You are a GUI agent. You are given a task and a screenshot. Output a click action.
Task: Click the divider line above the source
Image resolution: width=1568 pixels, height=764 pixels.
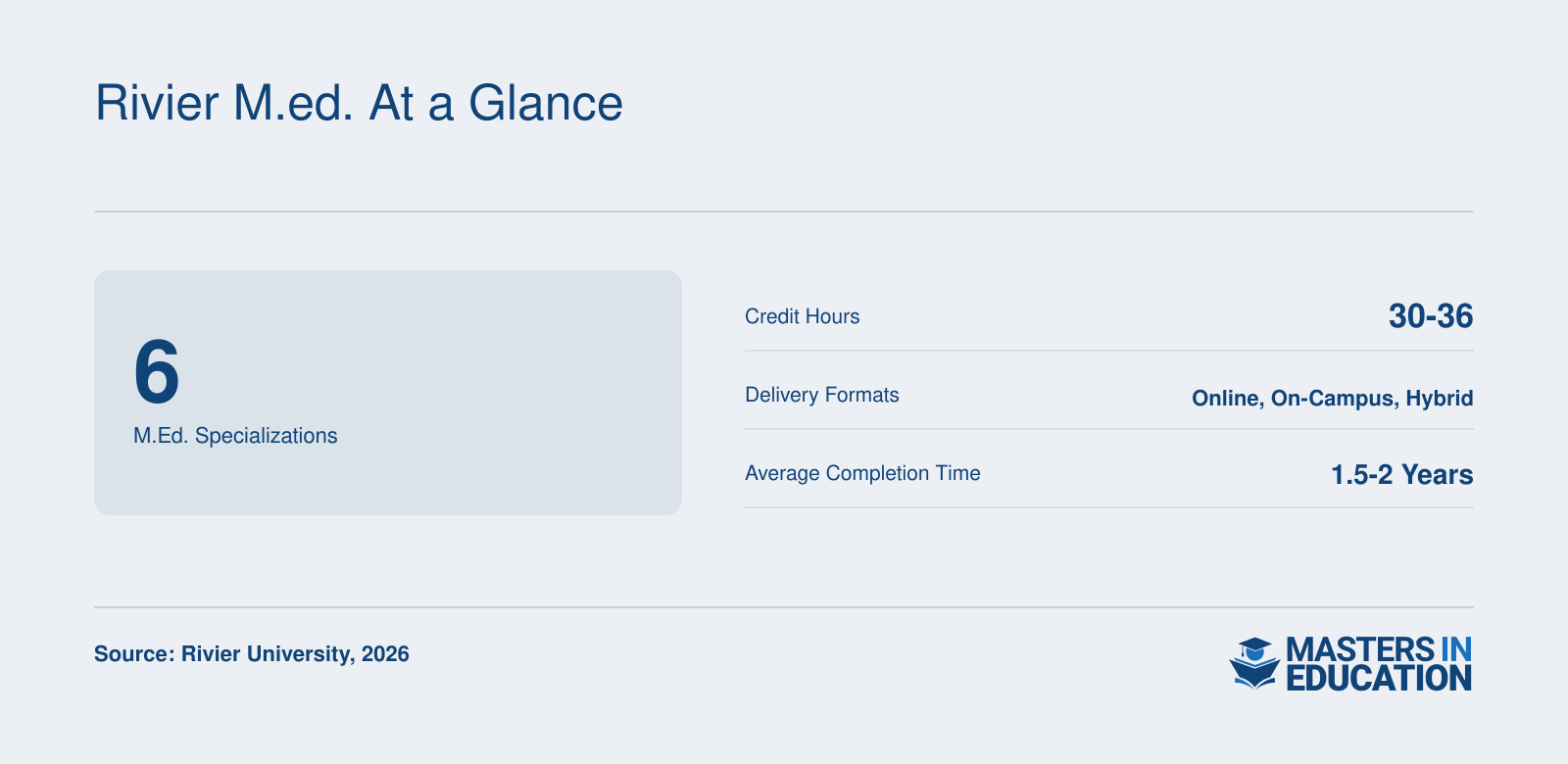(784, 607)
